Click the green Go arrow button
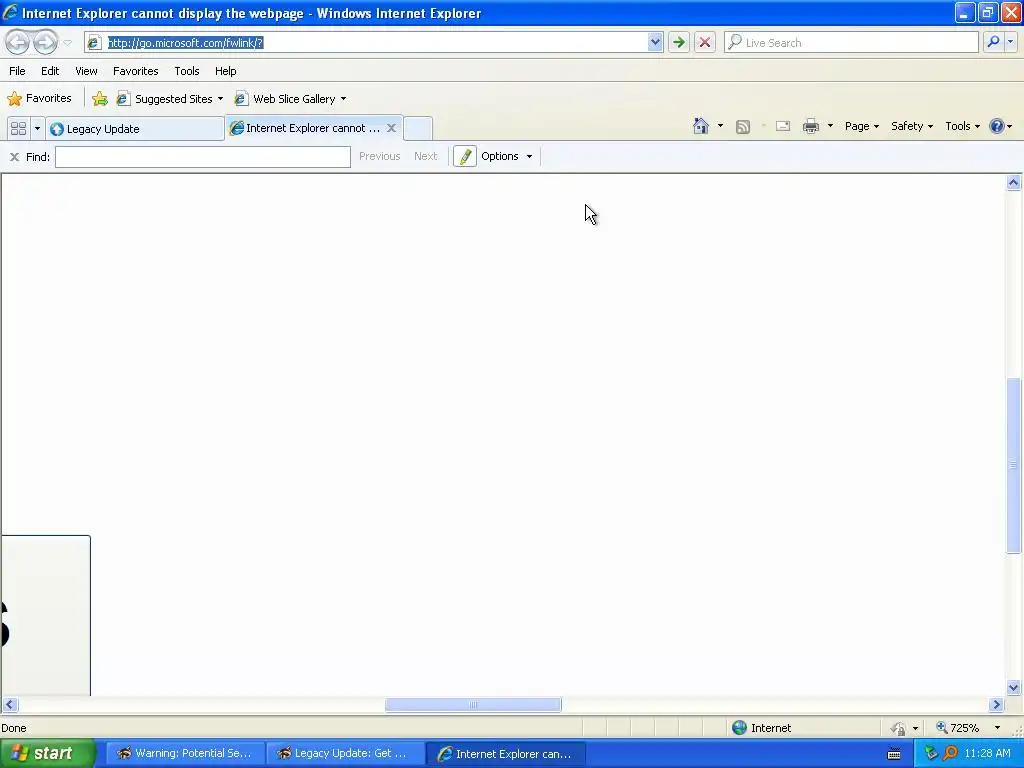This screenshot has height=768, width=1024. coord(679,42)
